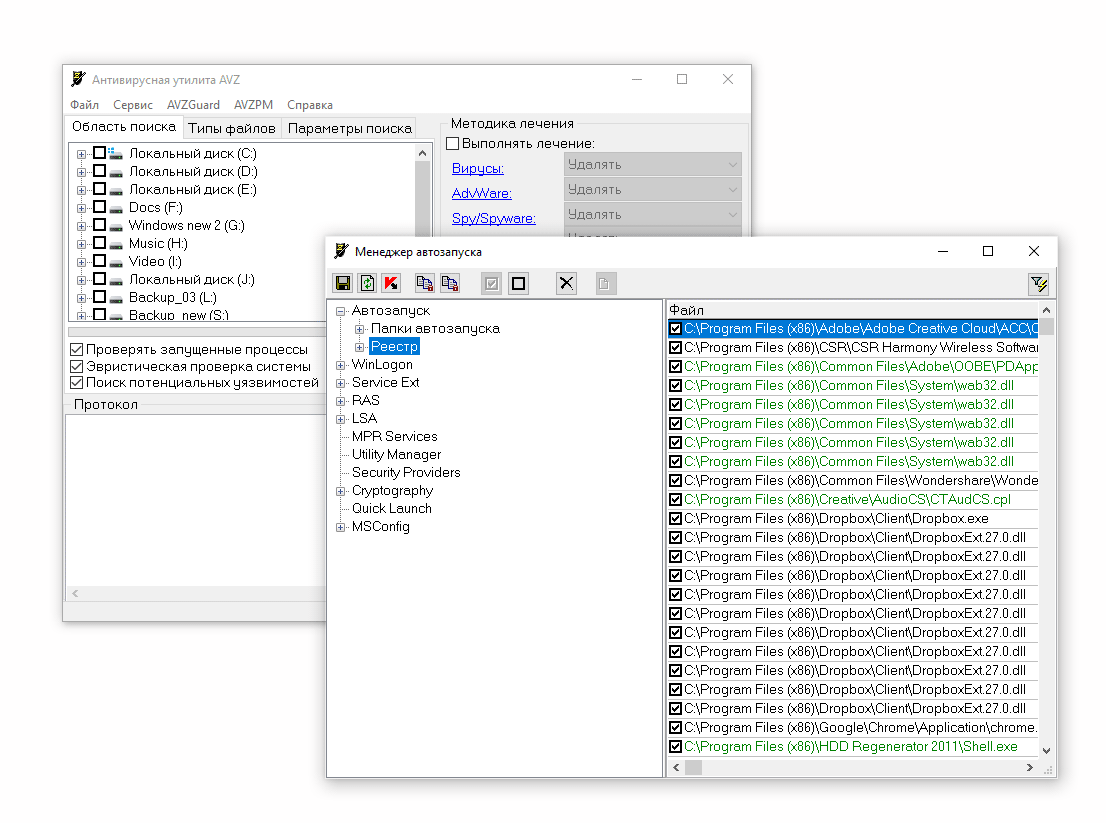Expand the WinLogon tree node

coord(341,365)
